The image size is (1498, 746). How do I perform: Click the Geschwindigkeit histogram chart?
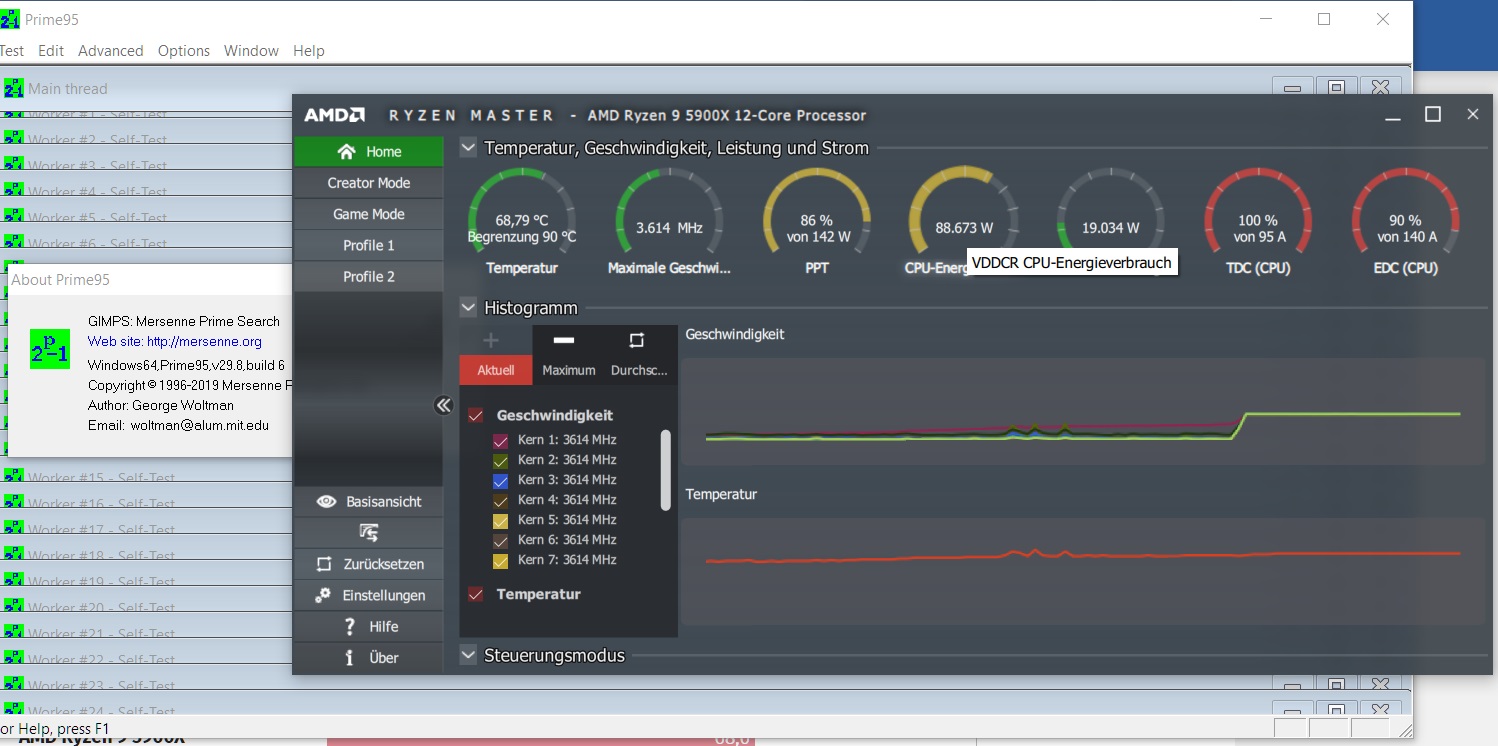pyautogui.click(x=1083, y=410)
